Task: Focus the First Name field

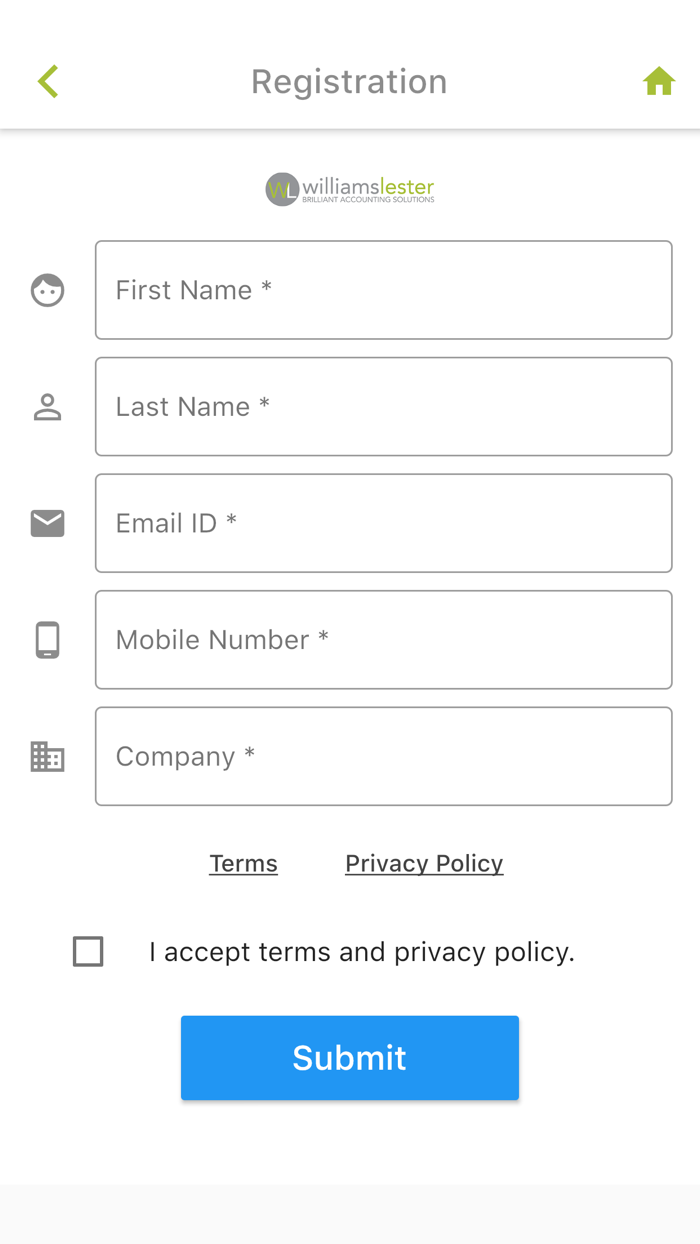Action: tap(383, 290)
